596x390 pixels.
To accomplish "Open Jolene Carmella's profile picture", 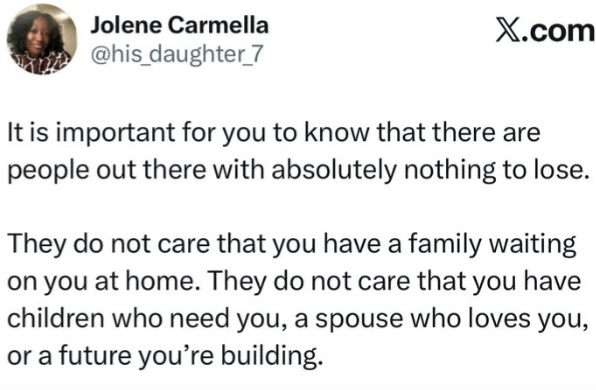I will point(41,39).
